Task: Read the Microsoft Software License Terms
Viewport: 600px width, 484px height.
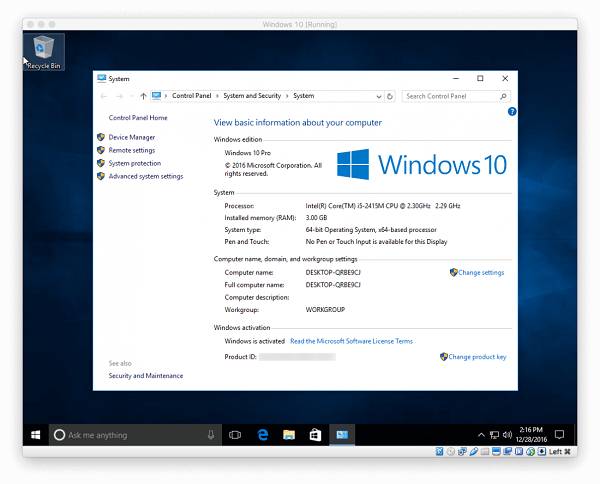Action: coord(351,341)
